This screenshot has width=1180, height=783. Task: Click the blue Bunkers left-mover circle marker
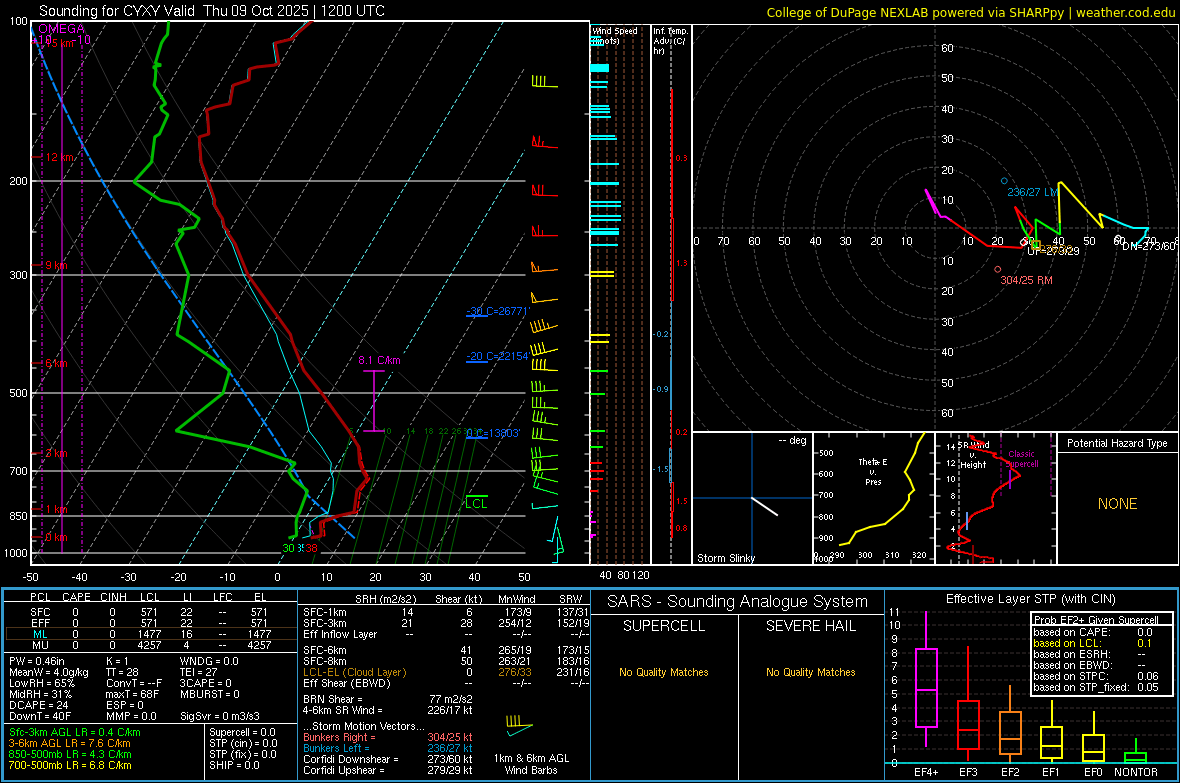(1004, 181)
